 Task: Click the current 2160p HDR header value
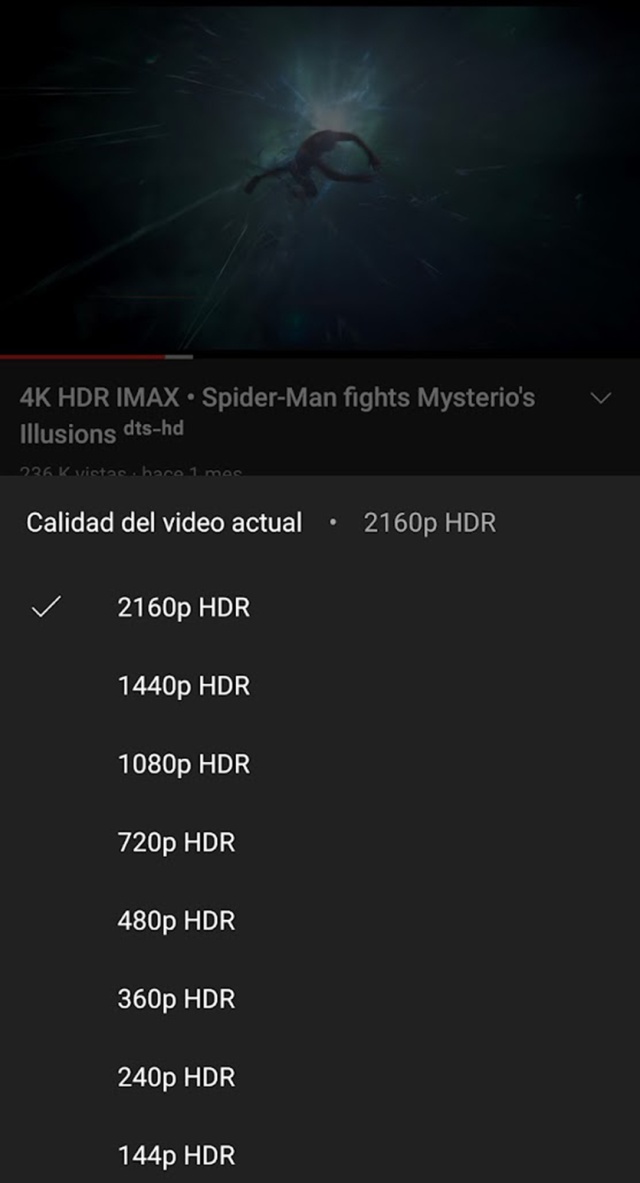coord(429,523)
